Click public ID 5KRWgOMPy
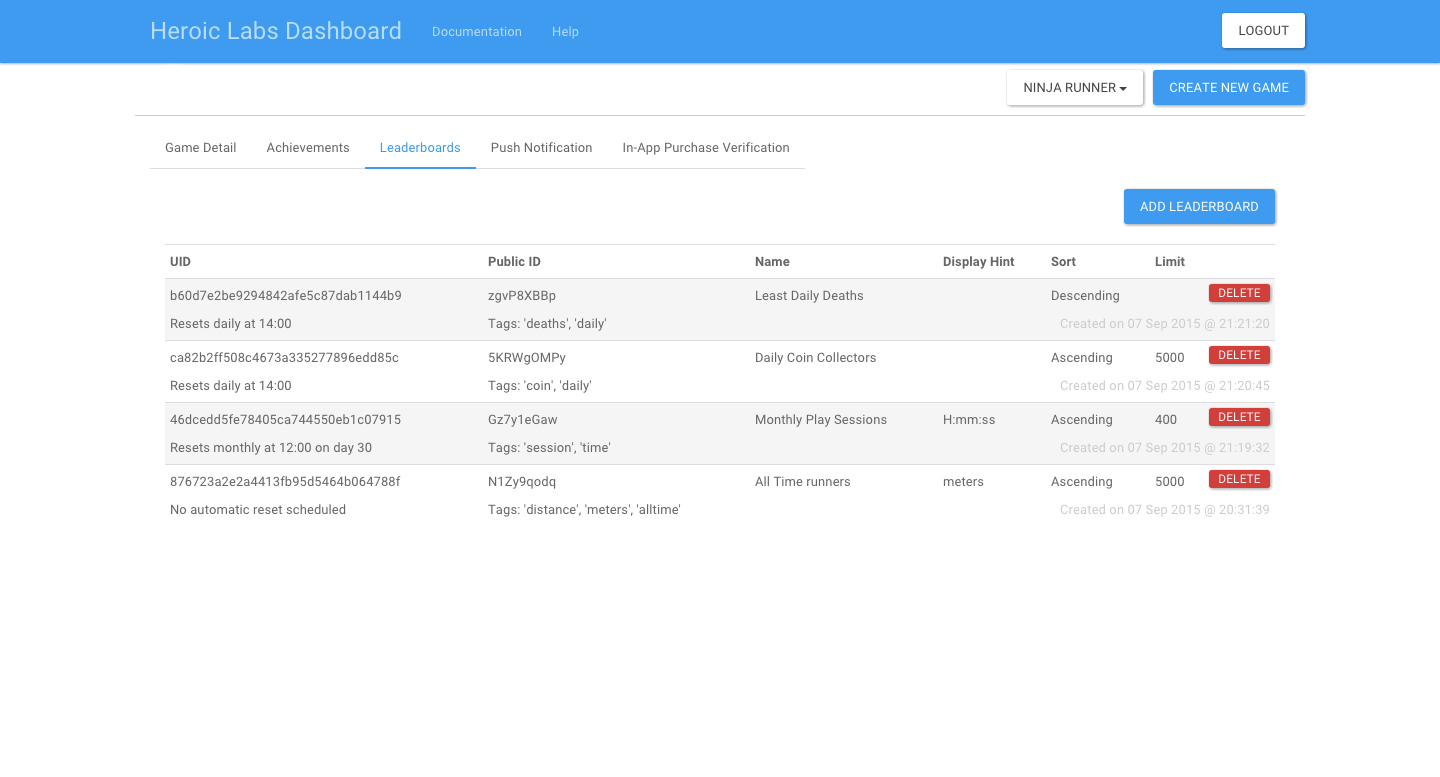This screenshot has width=1440, height=777. tap(527, 358)
